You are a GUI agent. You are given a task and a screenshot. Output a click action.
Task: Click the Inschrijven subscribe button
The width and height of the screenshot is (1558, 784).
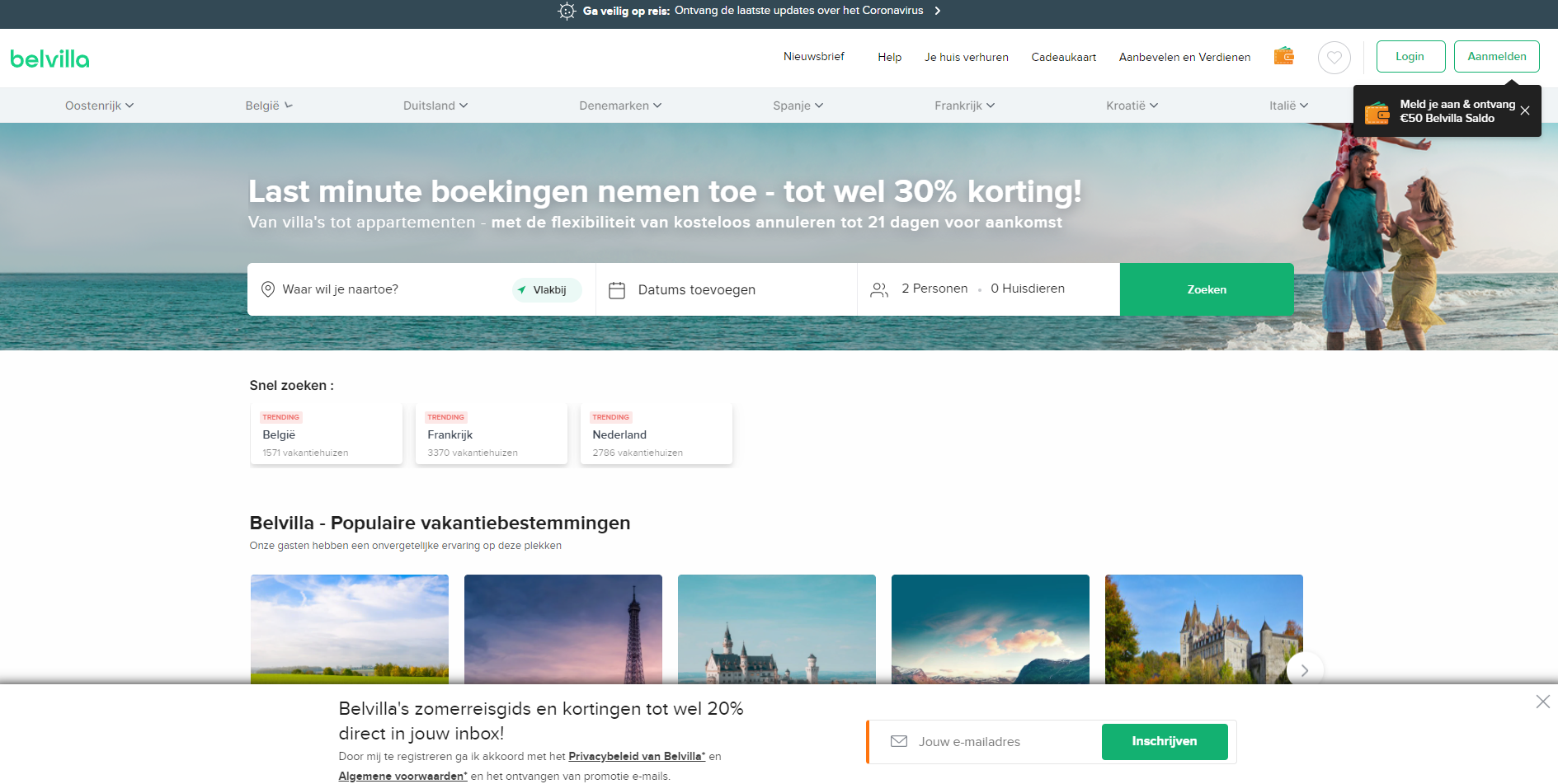click(x=1165, y=741)
